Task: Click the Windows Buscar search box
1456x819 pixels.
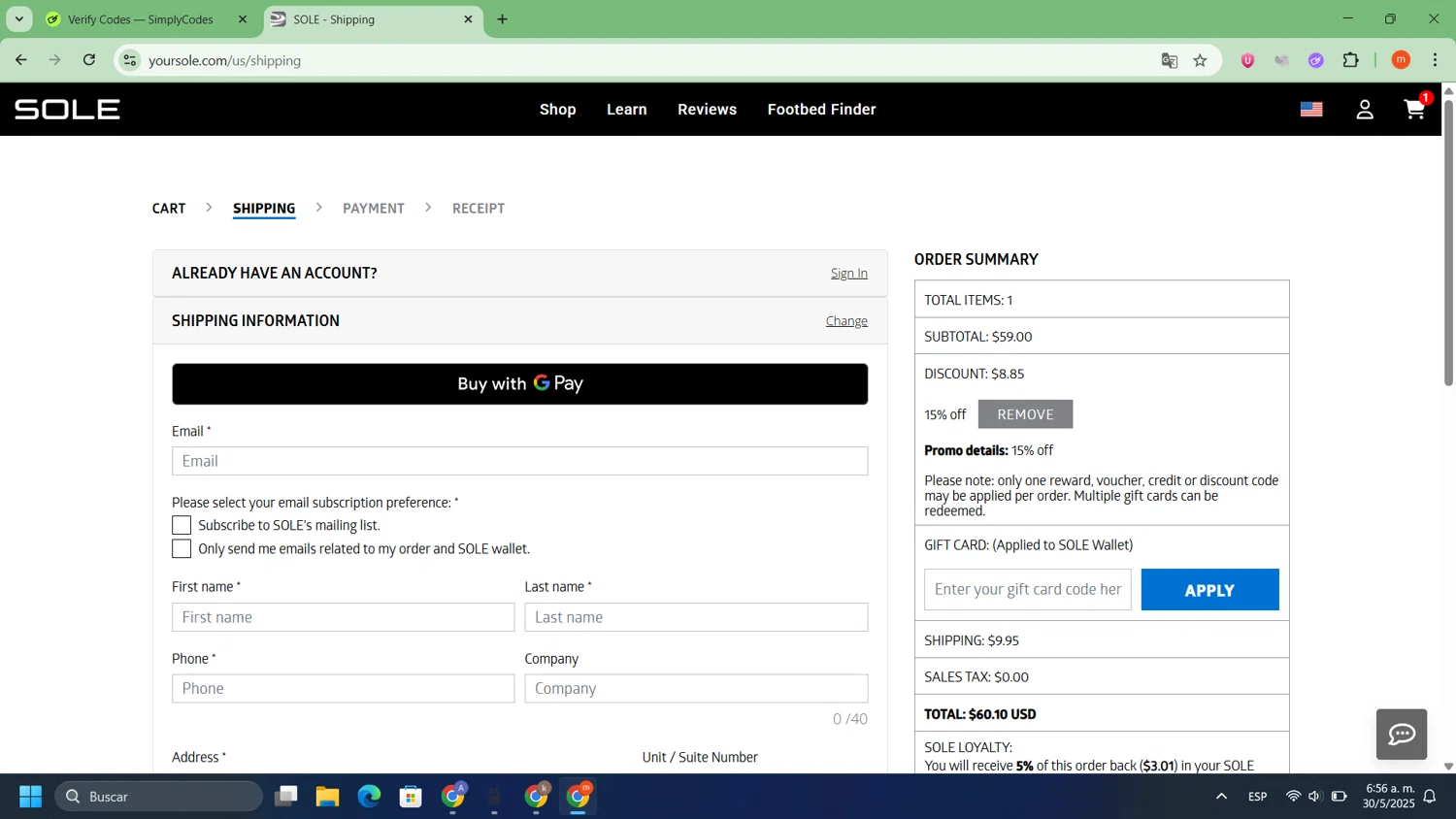Action: (159, 797)
